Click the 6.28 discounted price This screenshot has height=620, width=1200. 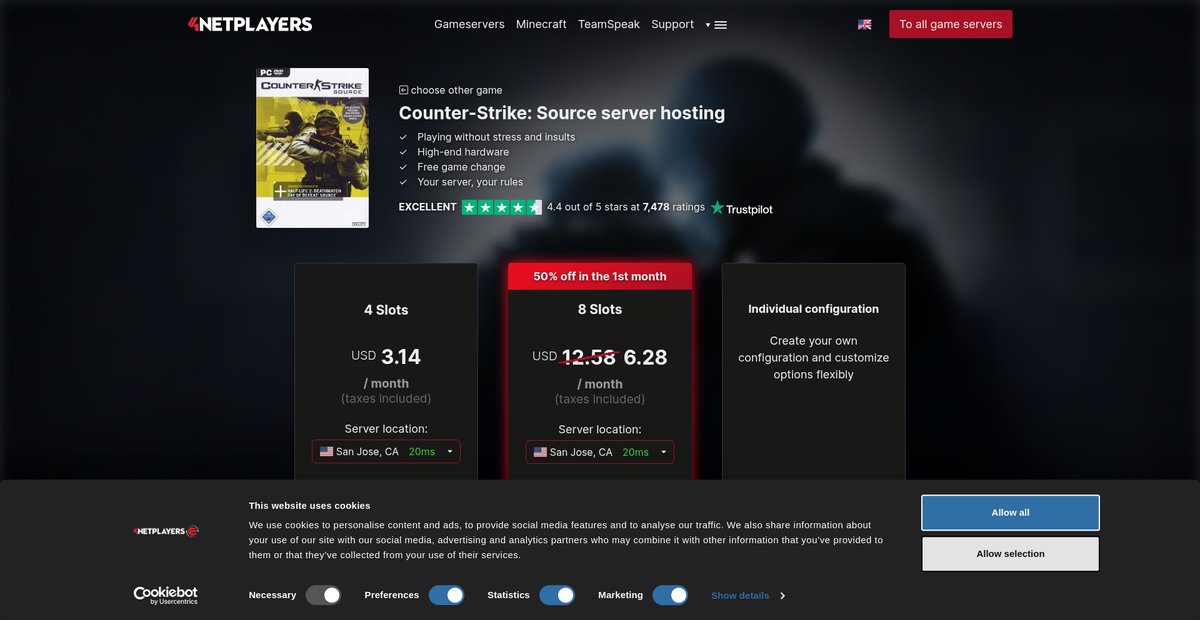645,357
